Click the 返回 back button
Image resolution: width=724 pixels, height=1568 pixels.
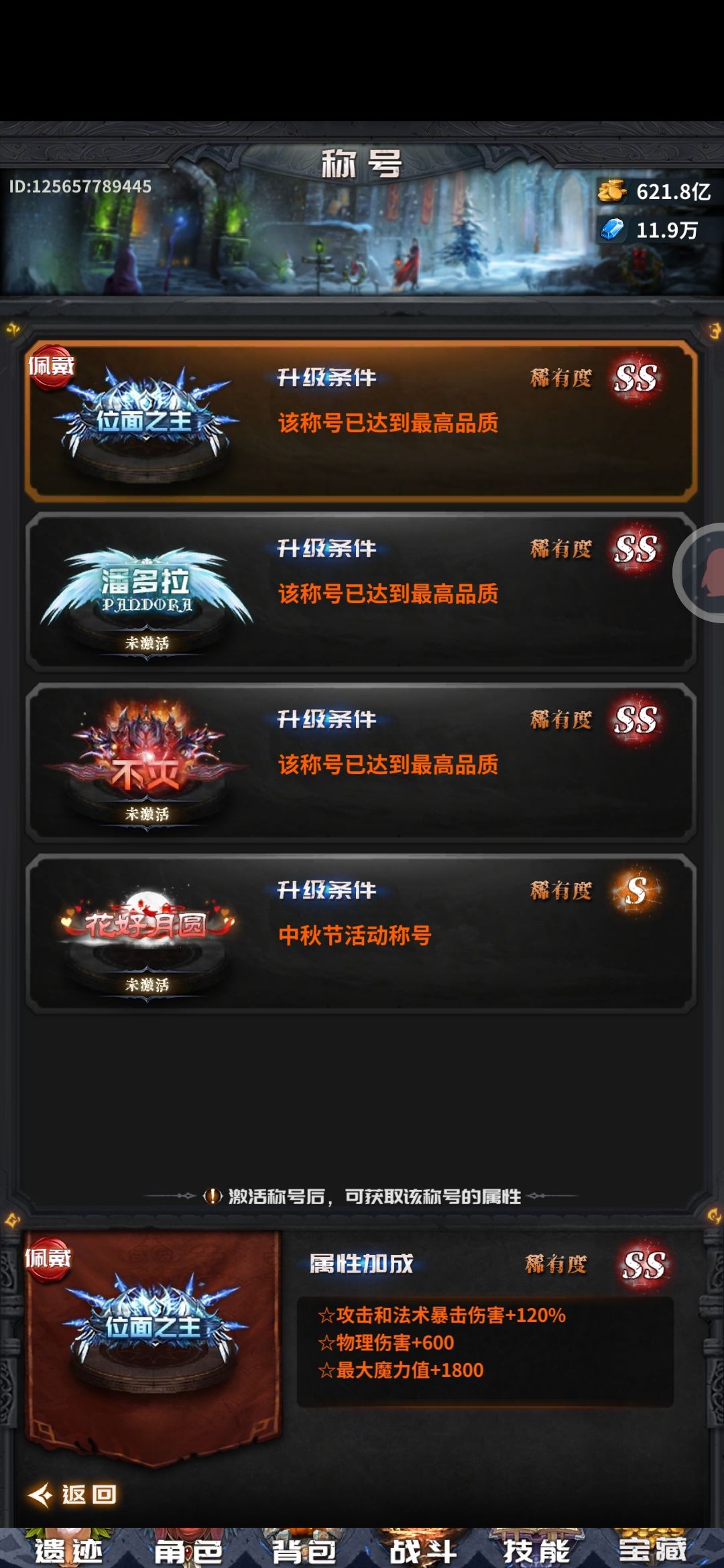coord(72,1494)
